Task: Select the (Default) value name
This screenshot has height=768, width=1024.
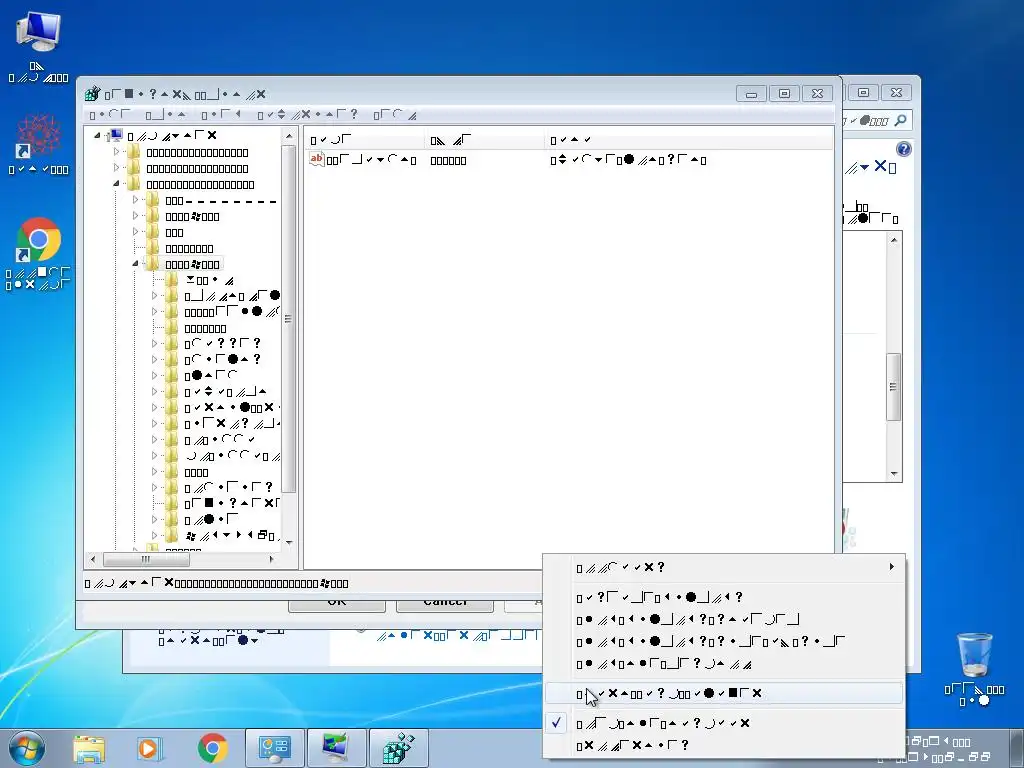Action: (370, 160)
